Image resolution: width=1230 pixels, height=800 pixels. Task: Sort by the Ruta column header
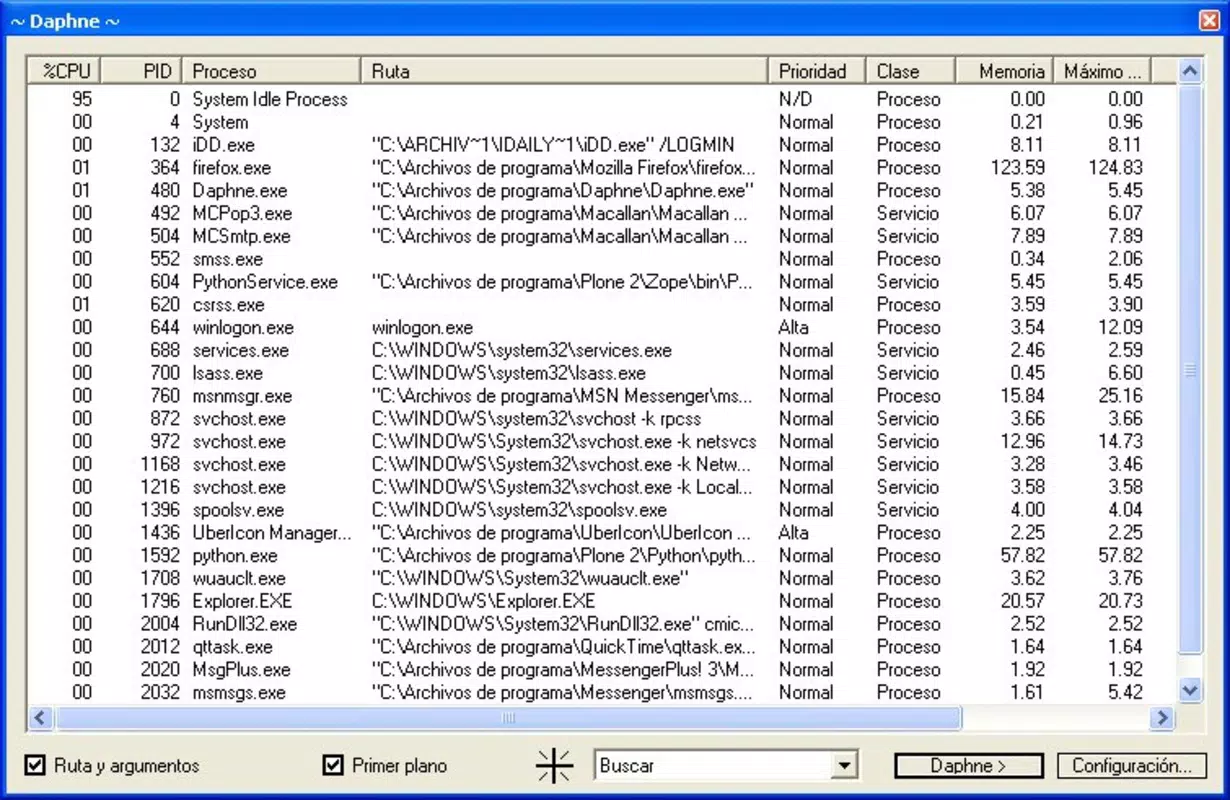565,71
